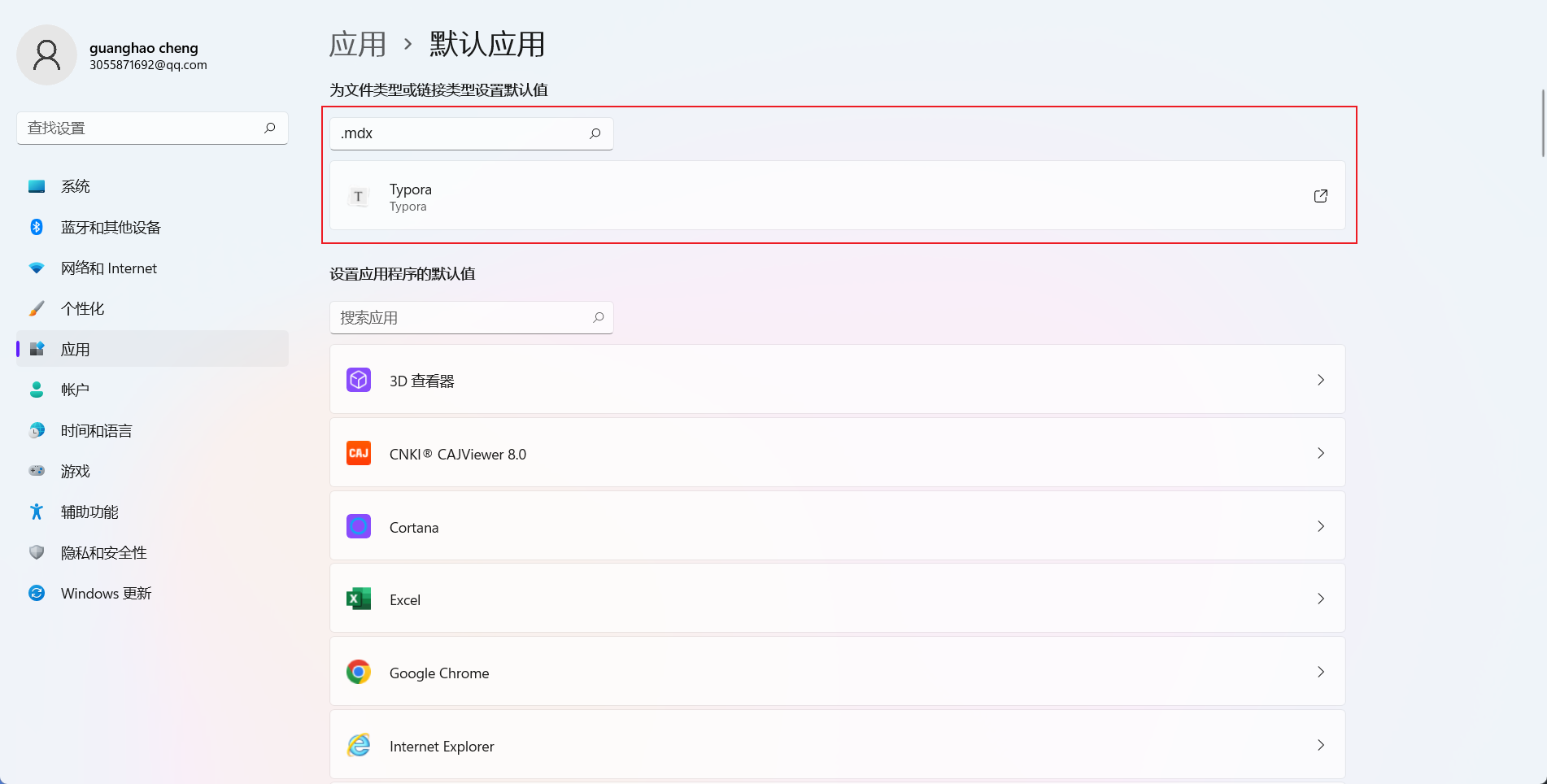
Task: Open the Excel defaults entry
Action: 837,599
